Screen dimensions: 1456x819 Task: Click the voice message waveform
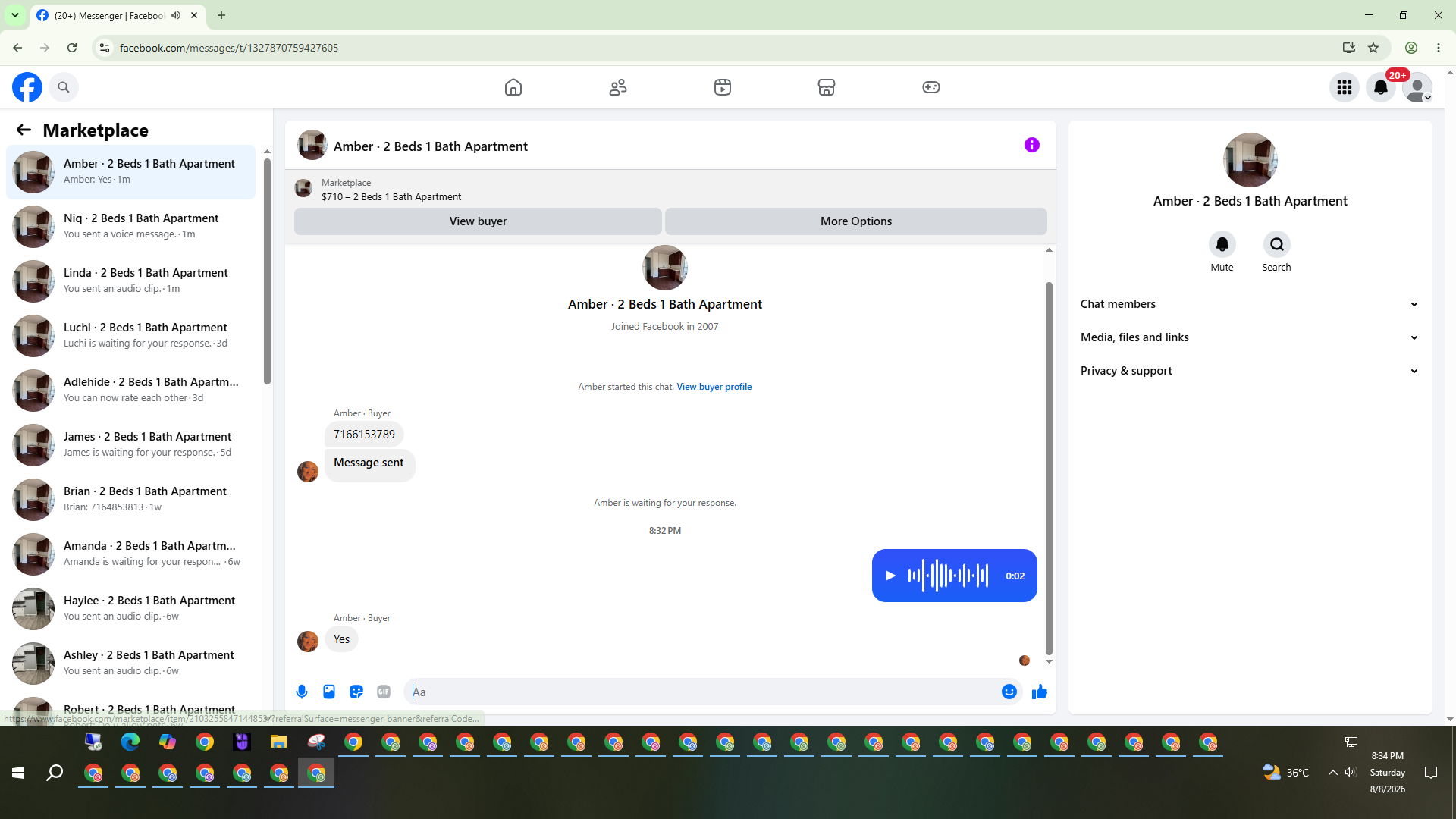[948, 576]
